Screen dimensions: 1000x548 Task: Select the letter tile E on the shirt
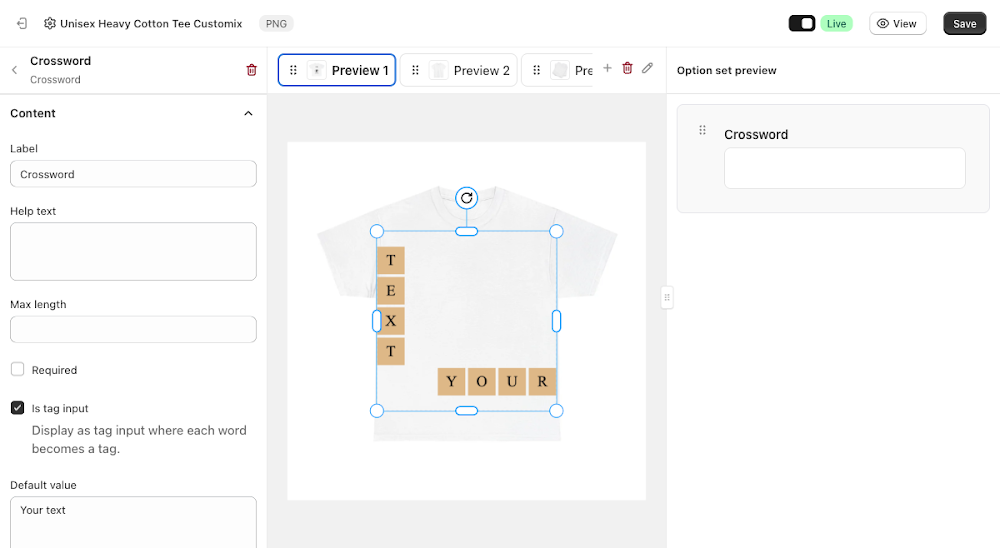tap(391, 291)
